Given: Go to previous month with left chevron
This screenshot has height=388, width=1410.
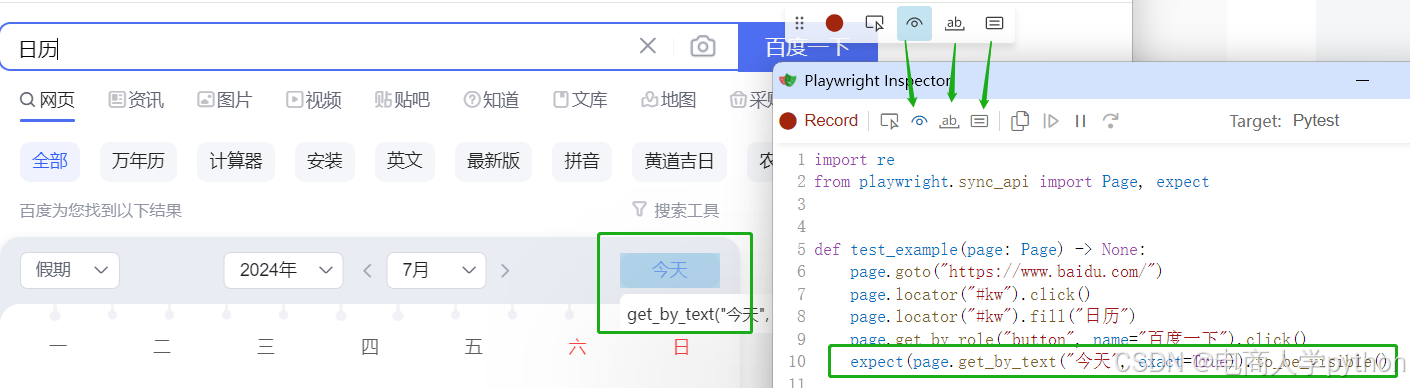Looking at the screenshot, I should point(367,270).
